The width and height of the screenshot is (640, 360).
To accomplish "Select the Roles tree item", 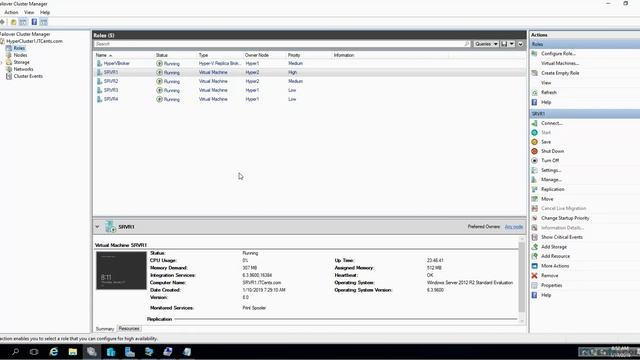I will tap(19, 48).
